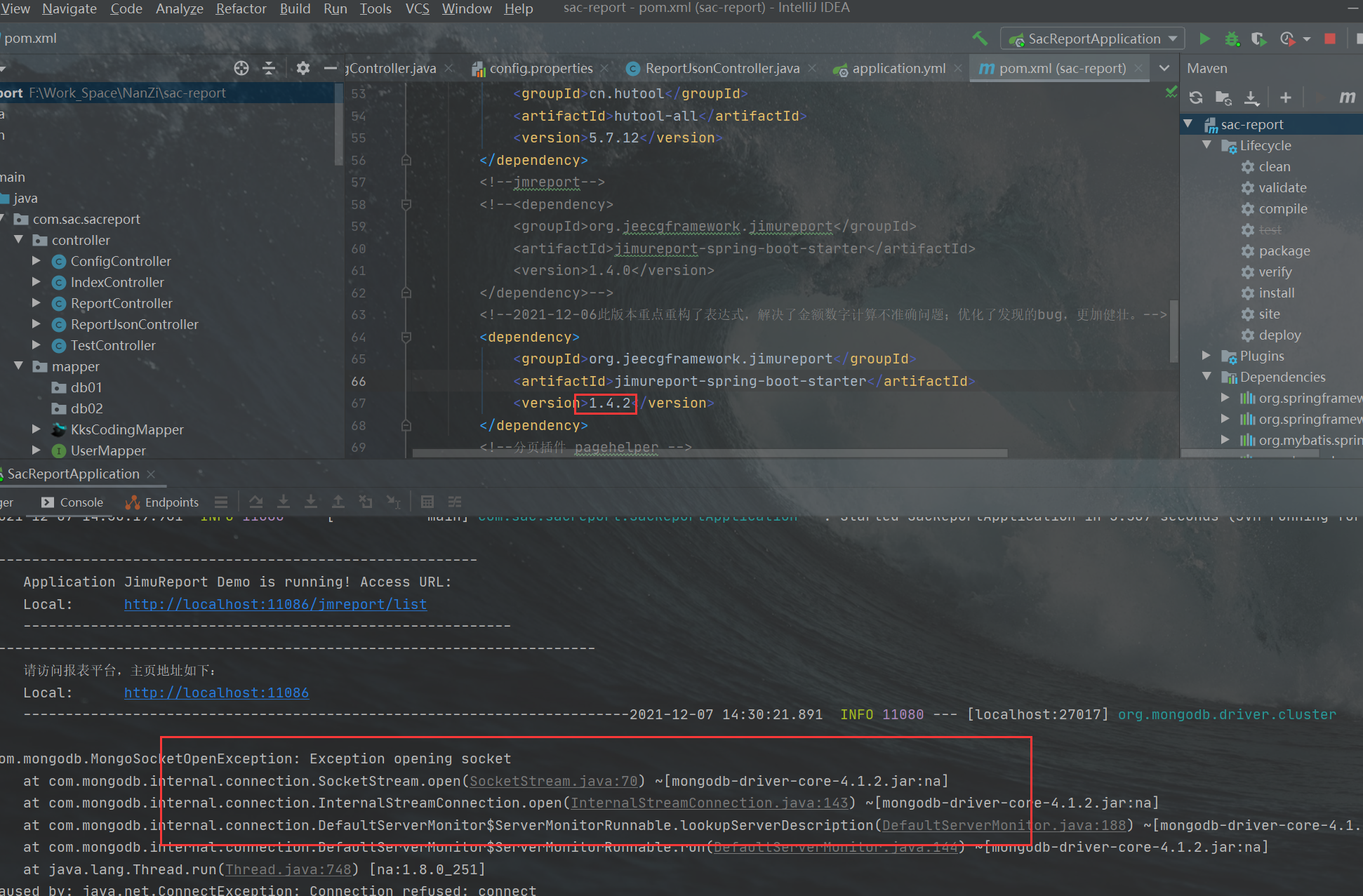Expand the Maven Plugins node
Screen dimensions: 1363x896
click(1207, 356)
